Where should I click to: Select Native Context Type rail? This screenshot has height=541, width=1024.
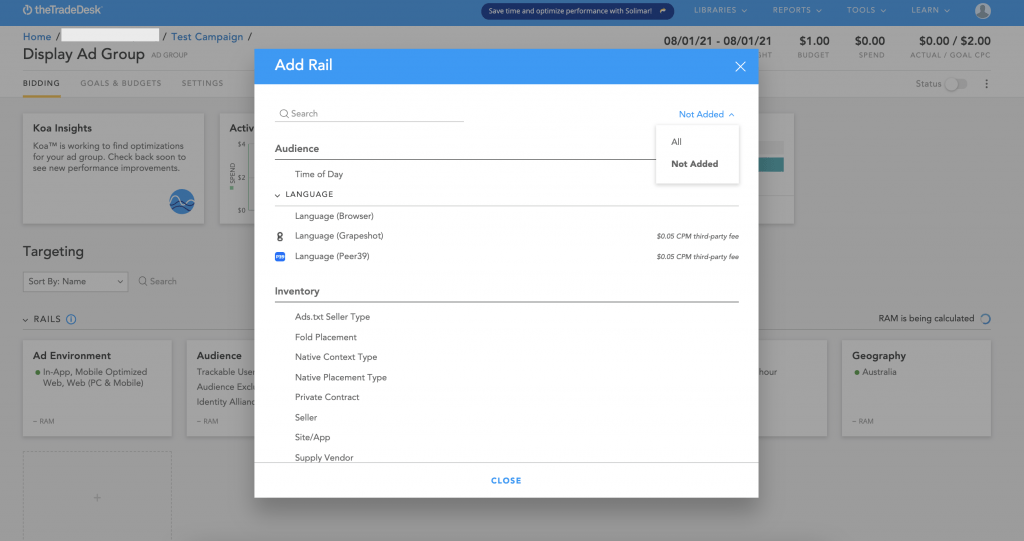coord(336,357)
